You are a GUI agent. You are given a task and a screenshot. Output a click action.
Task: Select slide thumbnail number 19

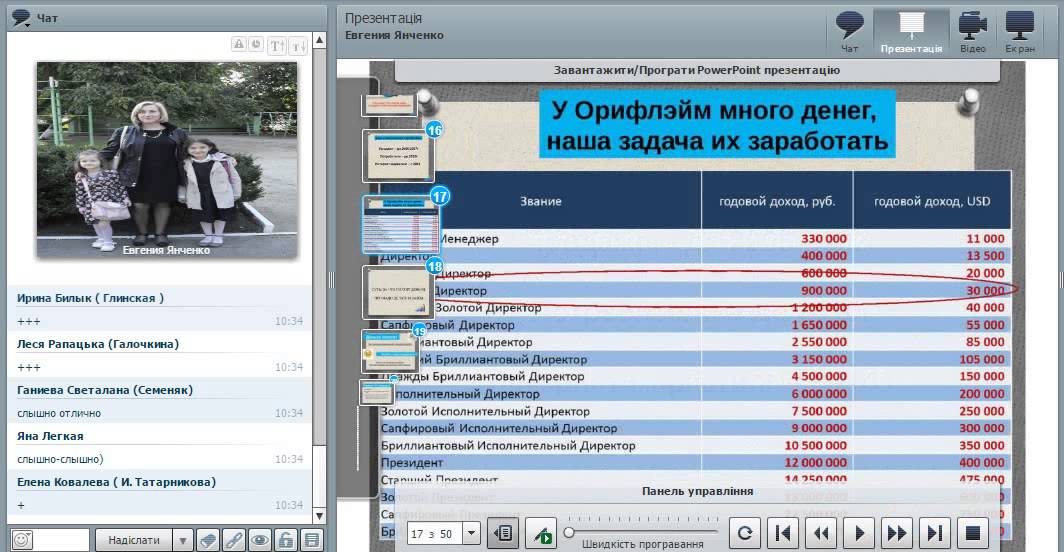pyautogui.click(x=390, y=351)
